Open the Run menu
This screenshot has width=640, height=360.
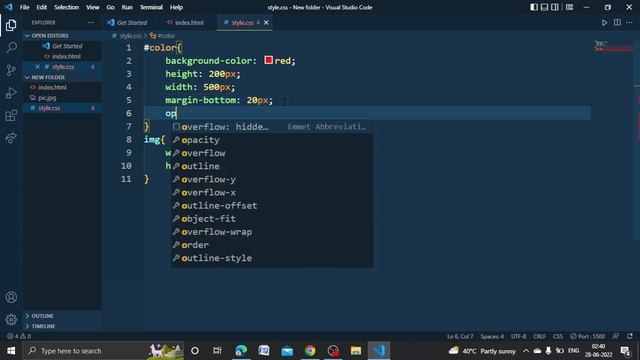[x=127, y=7]
